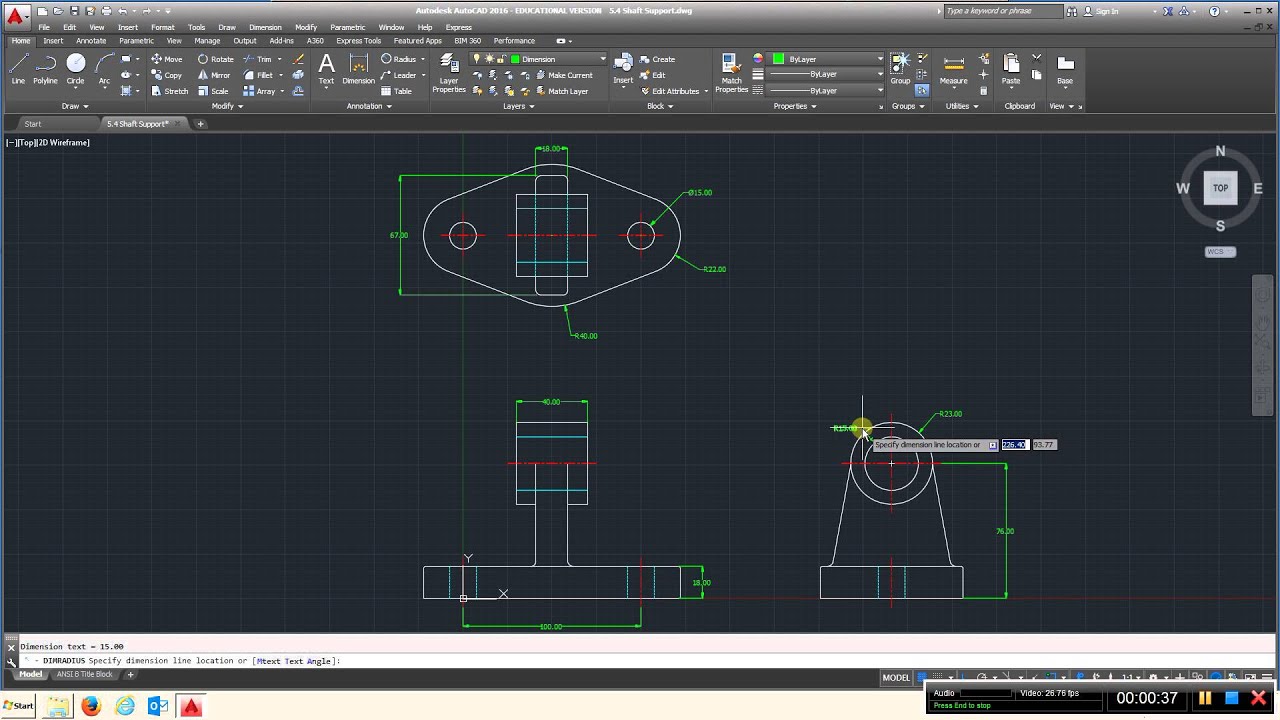Click the Group tool
Image resolution: width=1280 pixels, height=720 pixels.
(900, 68)
